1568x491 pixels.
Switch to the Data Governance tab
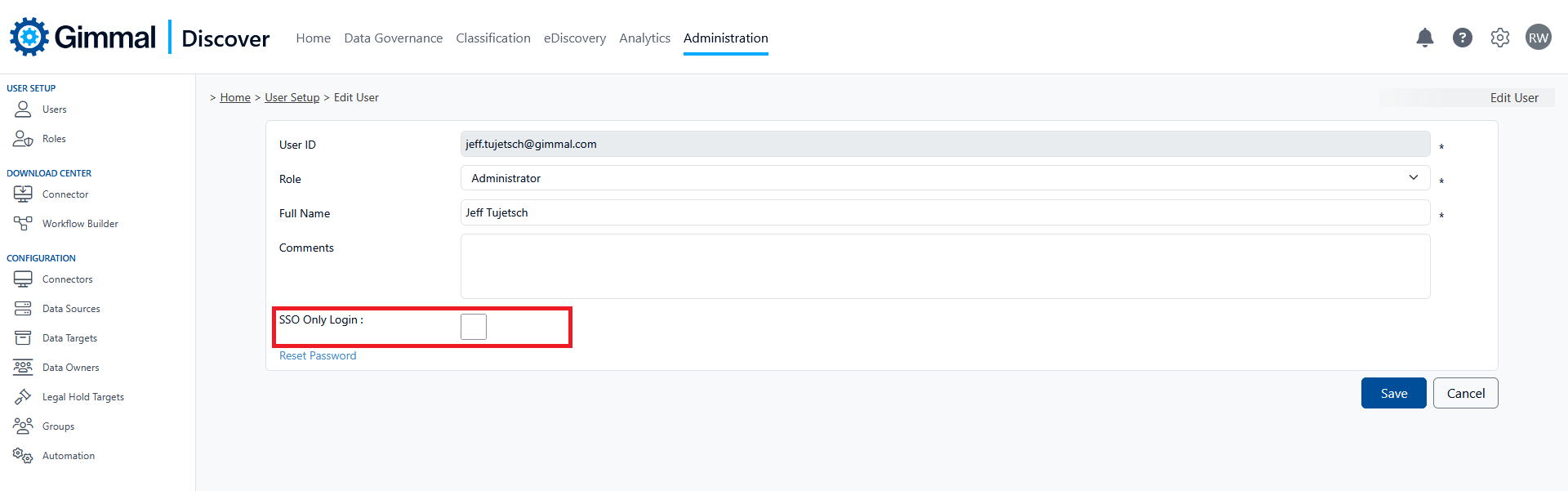393,38
